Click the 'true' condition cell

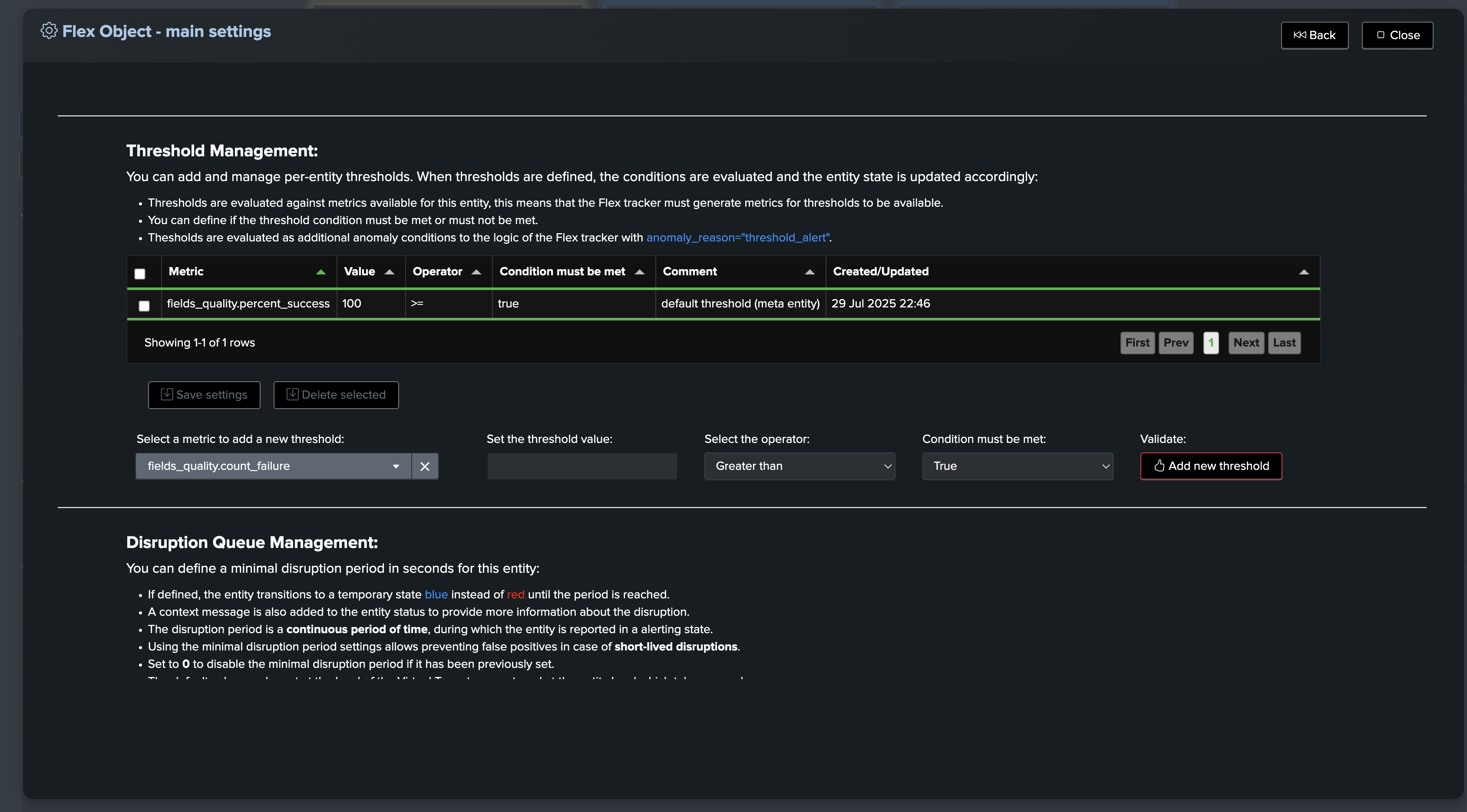point(574,304)
